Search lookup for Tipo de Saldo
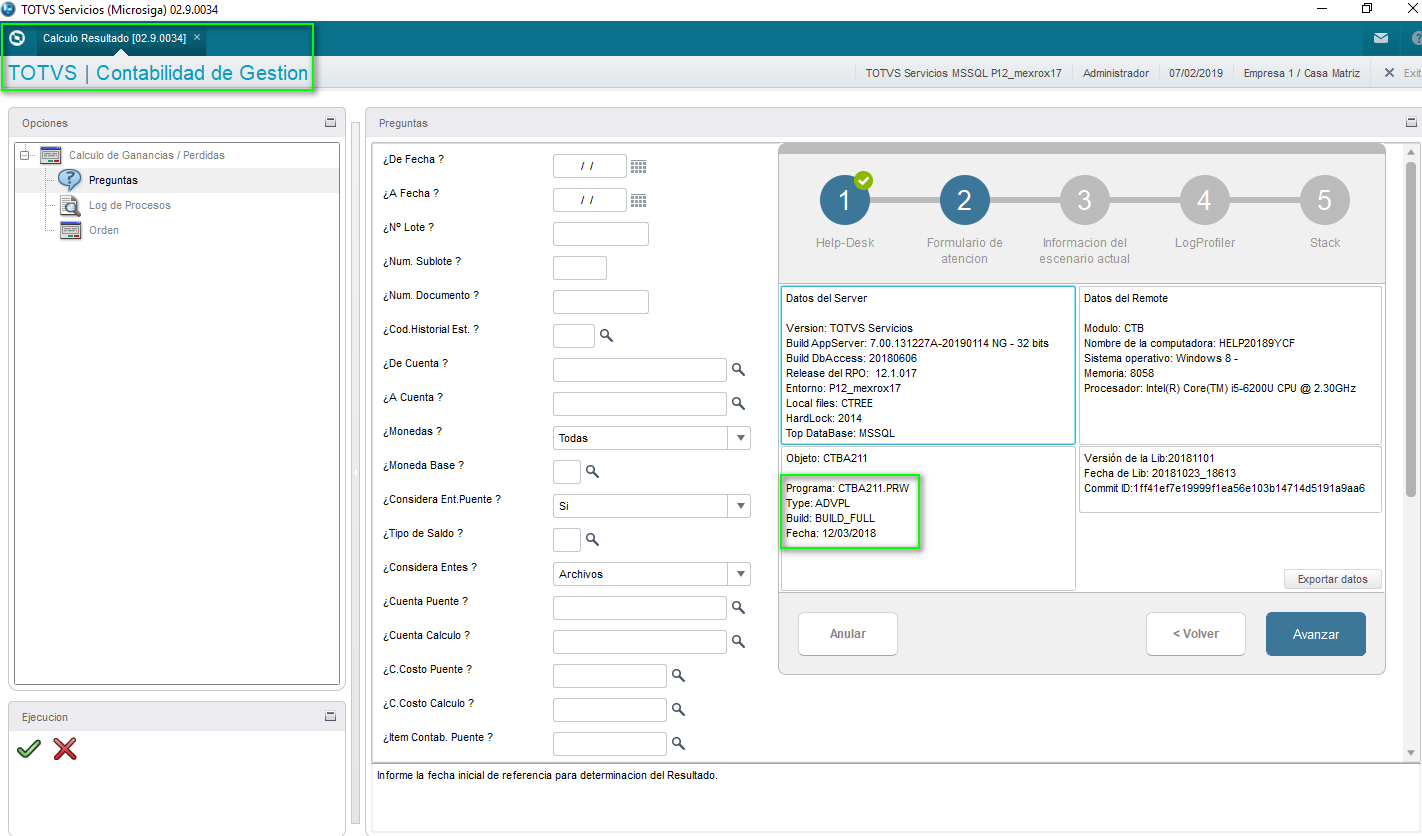 click(592, 540)
